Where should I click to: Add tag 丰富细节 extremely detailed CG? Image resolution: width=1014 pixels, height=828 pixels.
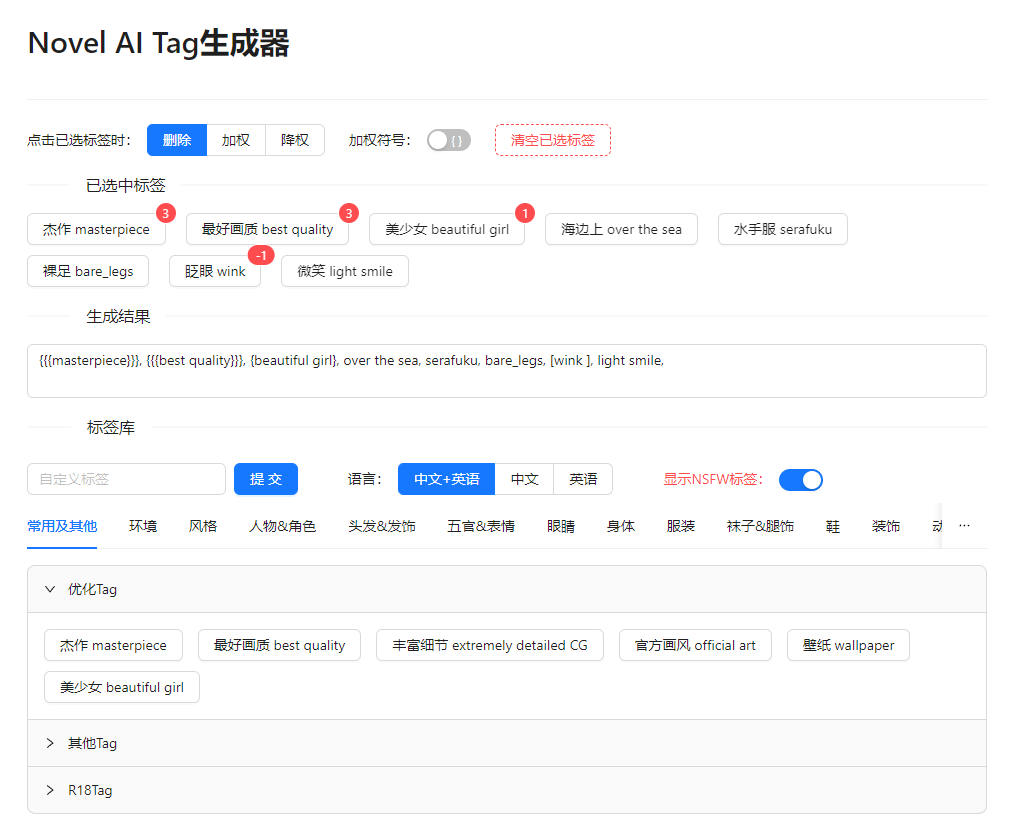click(490, 645)
